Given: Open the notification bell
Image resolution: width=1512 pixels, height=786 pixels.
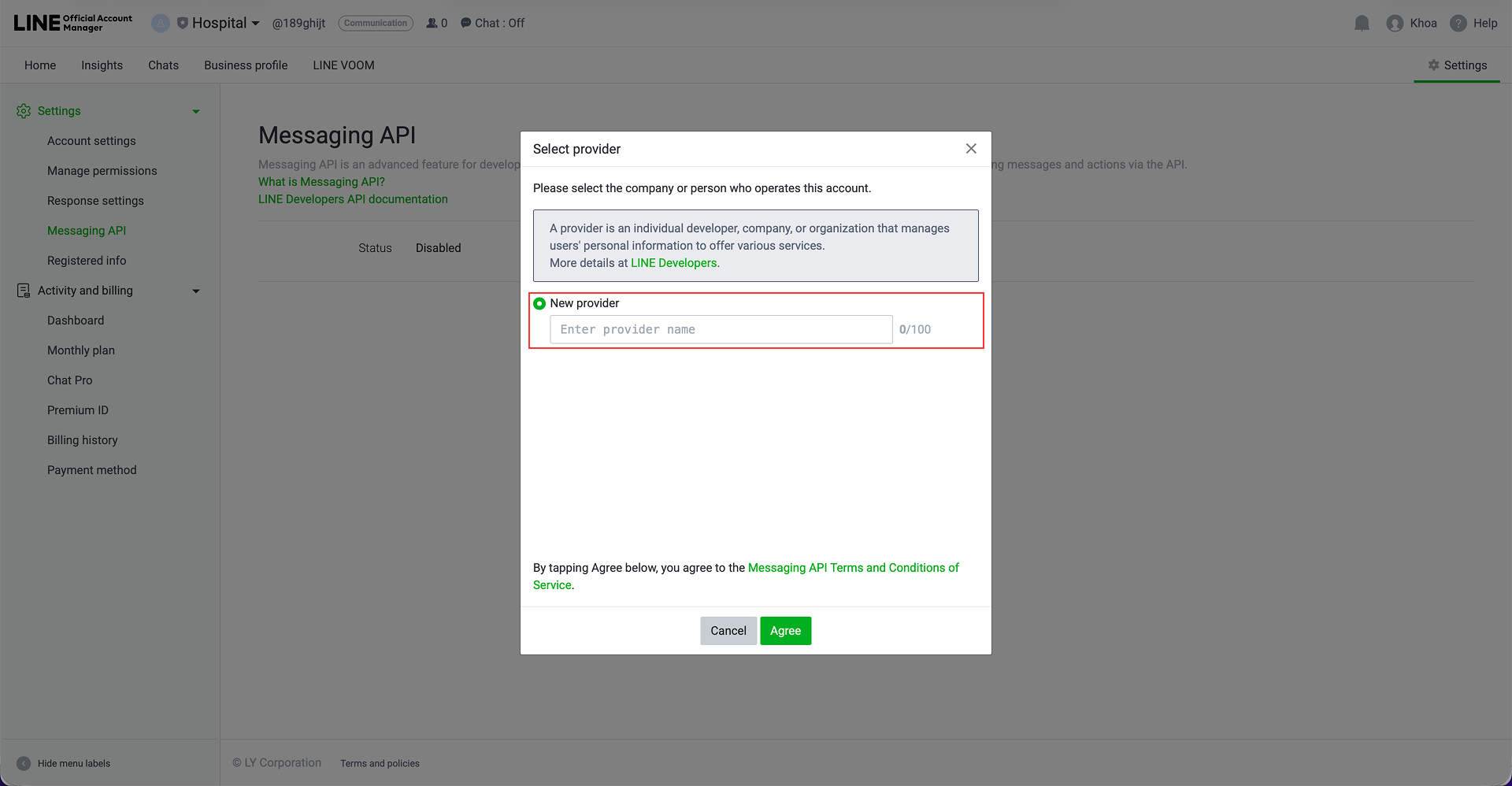Looking at the screenshot, I should (x=1362, y=23).
